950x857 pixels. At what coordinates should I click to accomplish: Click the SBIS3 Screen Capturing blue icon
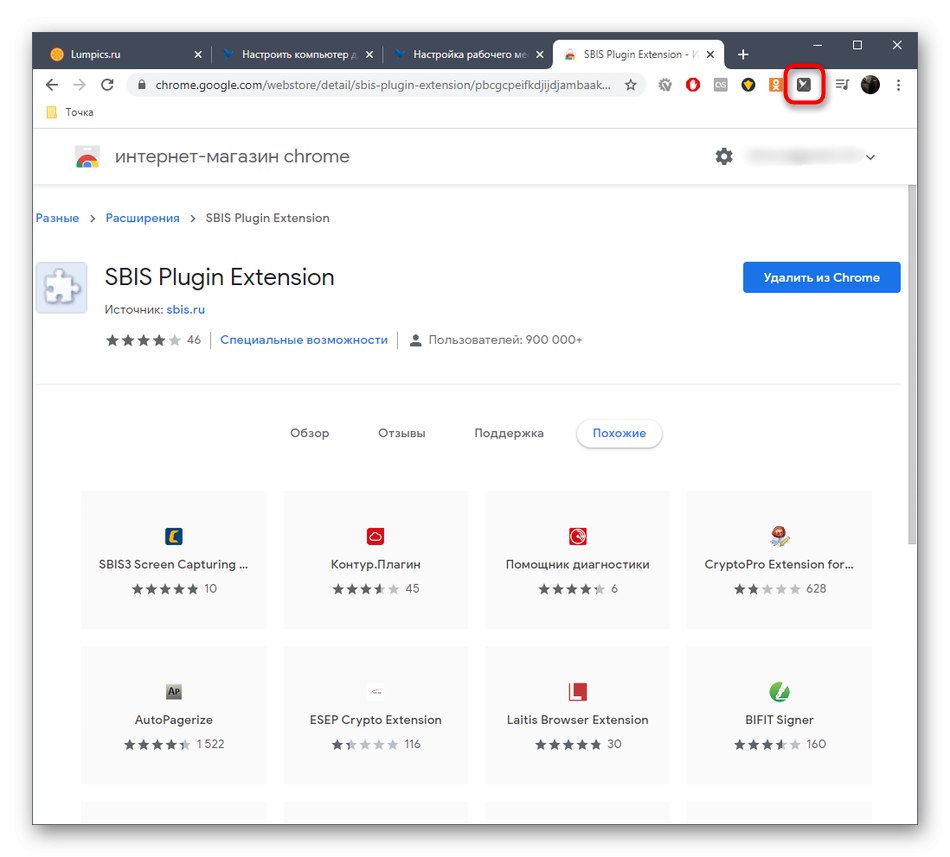pos(174,536)
